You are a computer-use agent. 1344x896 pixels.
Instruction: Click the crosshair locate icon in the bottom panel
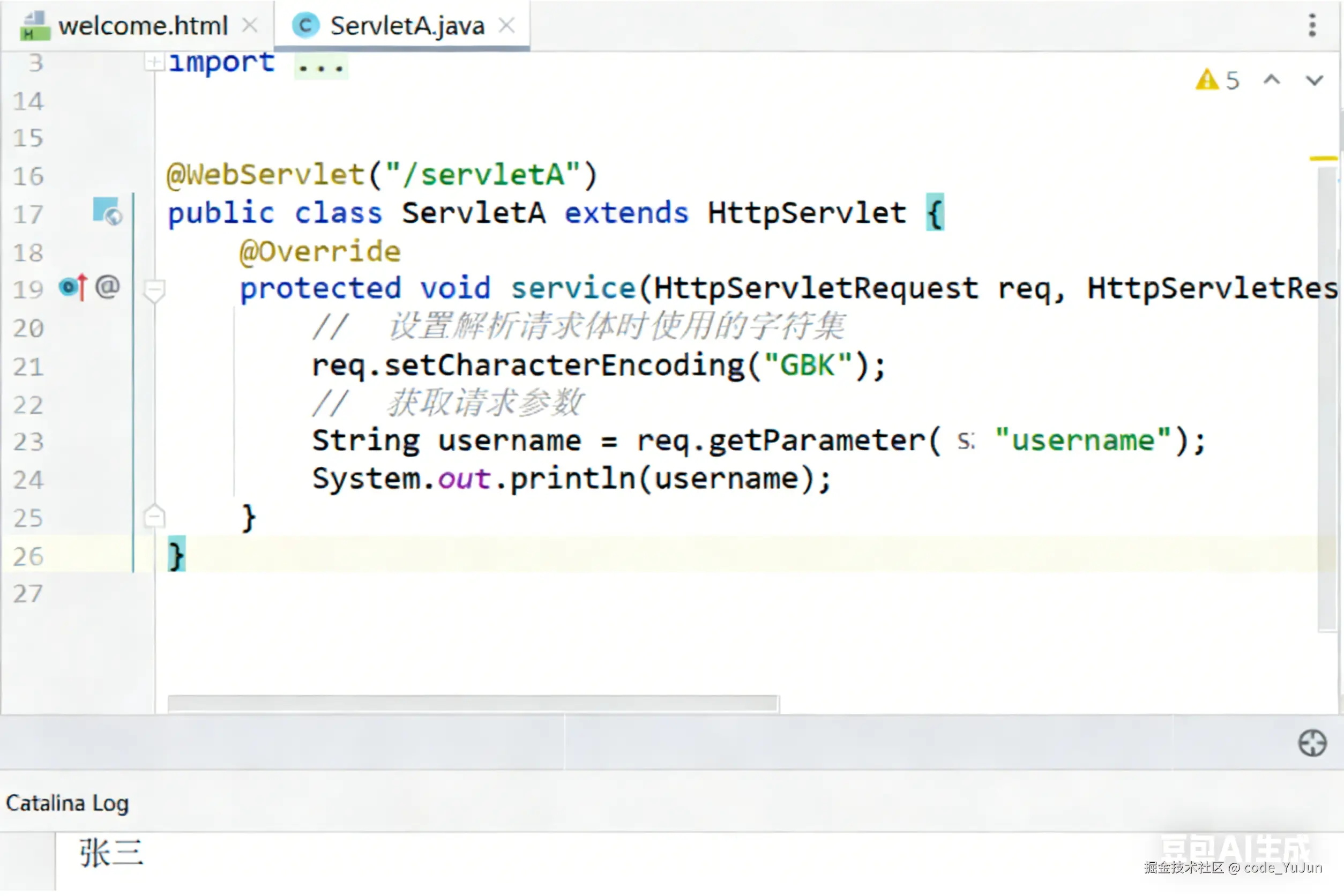(x=1312, y=743)
